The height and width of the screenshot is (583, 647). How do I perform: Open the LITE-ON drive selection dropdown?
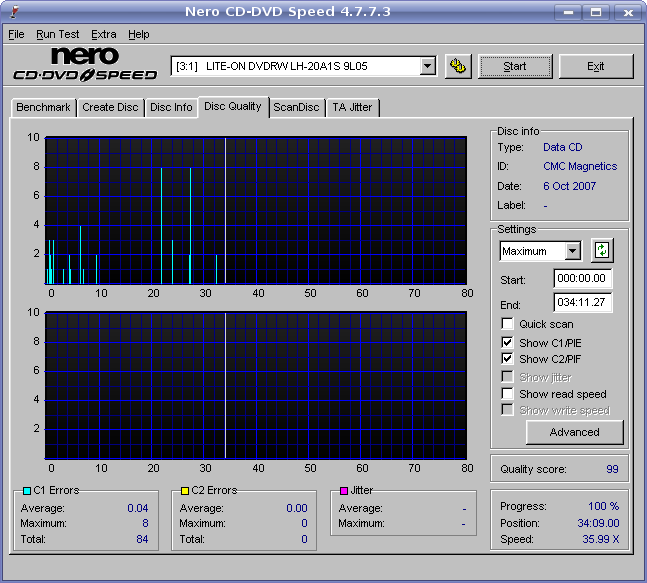coord(428,67)
